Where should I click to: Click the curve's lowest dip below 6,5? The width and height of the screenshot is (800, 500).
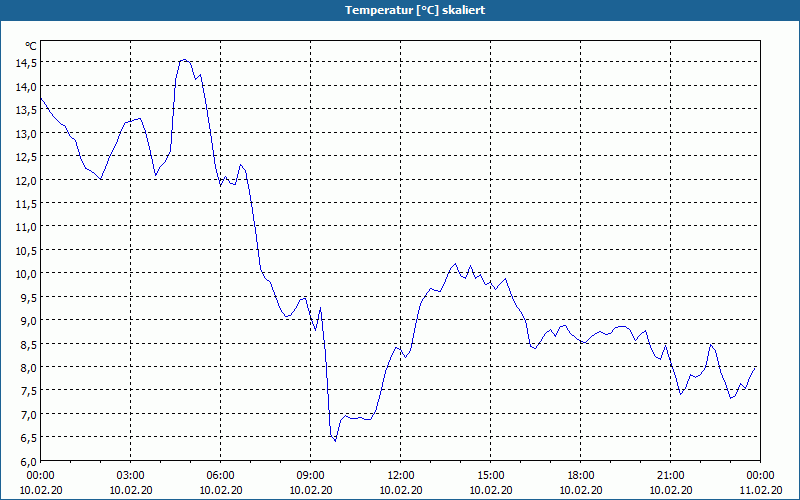point(335,440)
